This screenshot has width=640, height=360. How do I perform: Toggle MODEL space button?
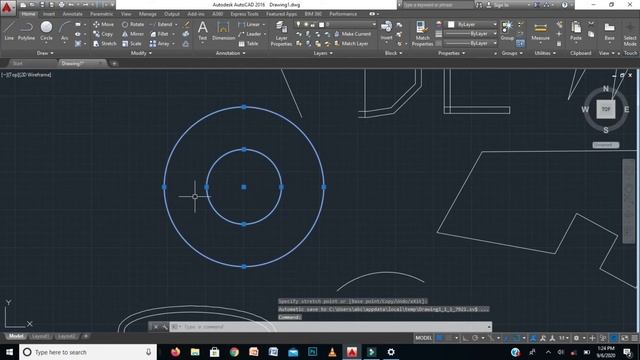[423, 338]
